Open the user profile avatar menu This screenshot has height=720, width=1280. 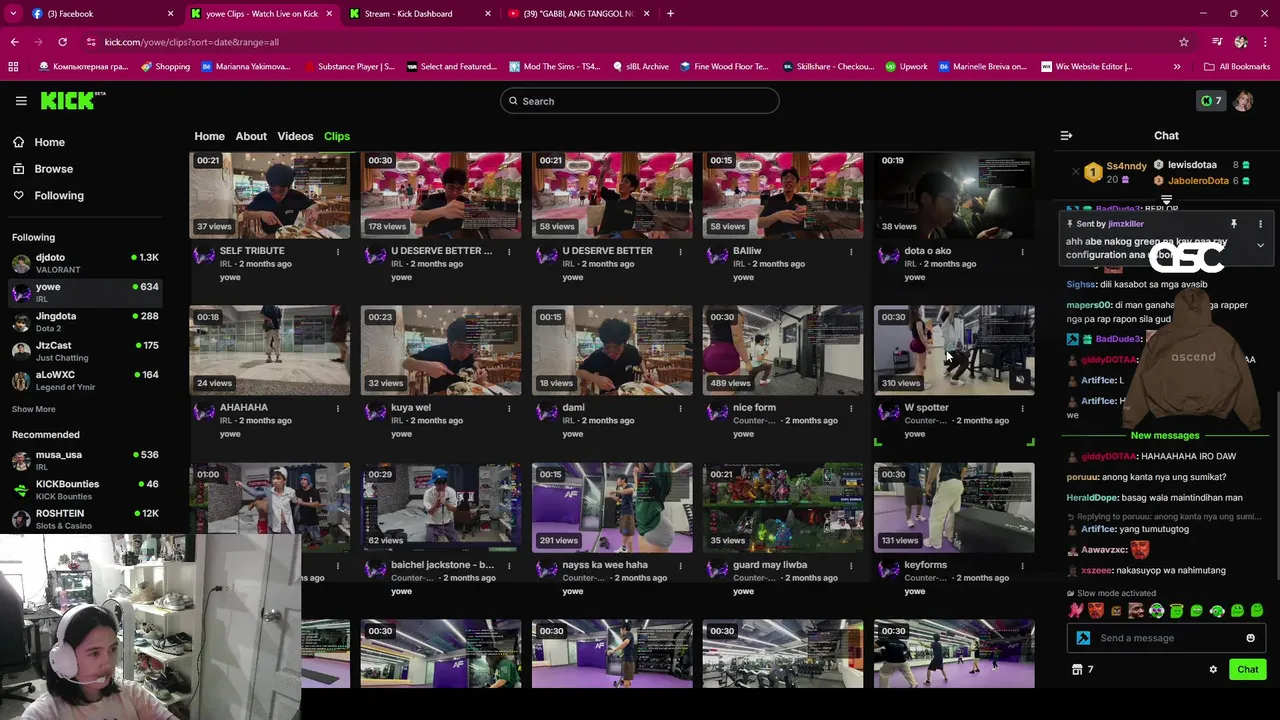[1243, 101]
